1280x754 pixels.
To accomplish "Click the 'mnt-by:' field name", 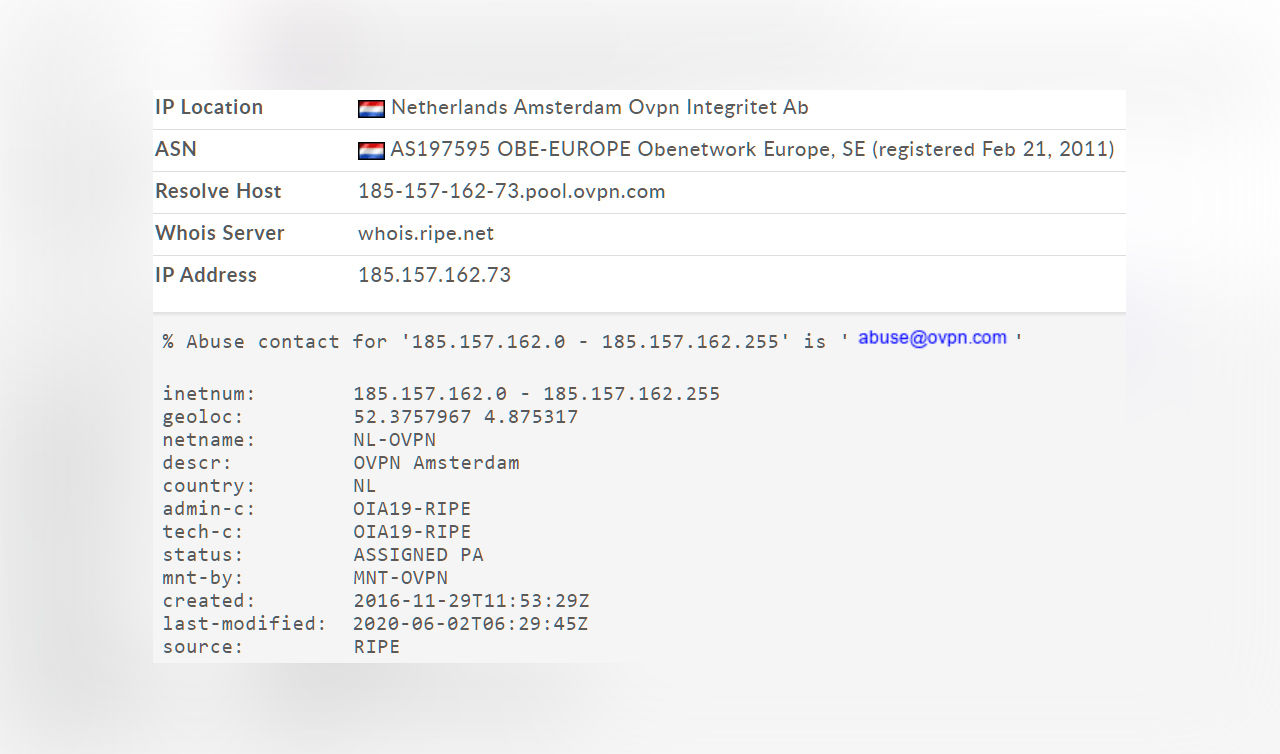I will pyautogui.click(x=203, y=577).
